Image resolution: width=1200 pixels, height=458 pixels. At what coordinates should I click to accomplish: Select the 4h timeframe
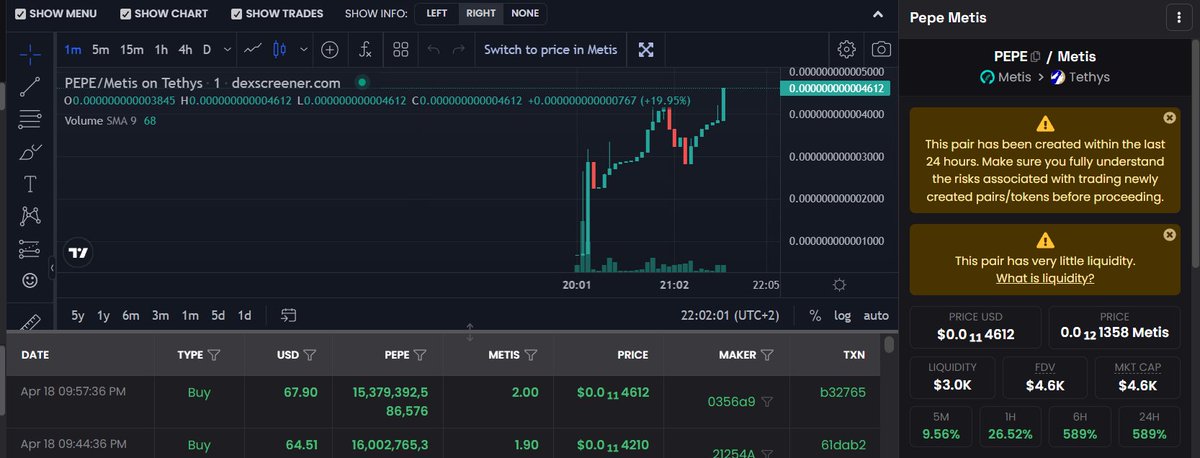[185, 49]
